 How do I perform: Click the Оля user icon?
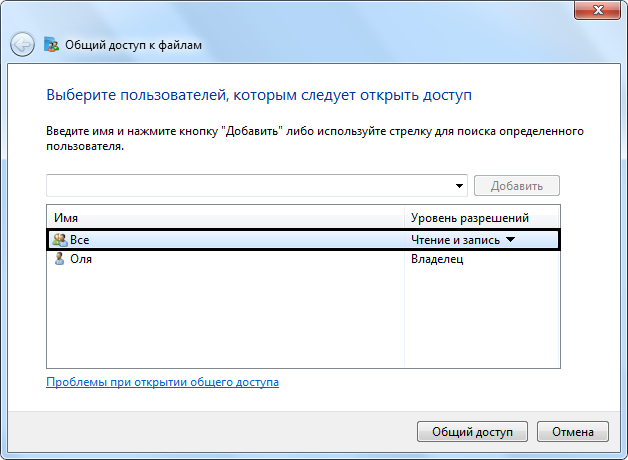(x=60, y=259)
